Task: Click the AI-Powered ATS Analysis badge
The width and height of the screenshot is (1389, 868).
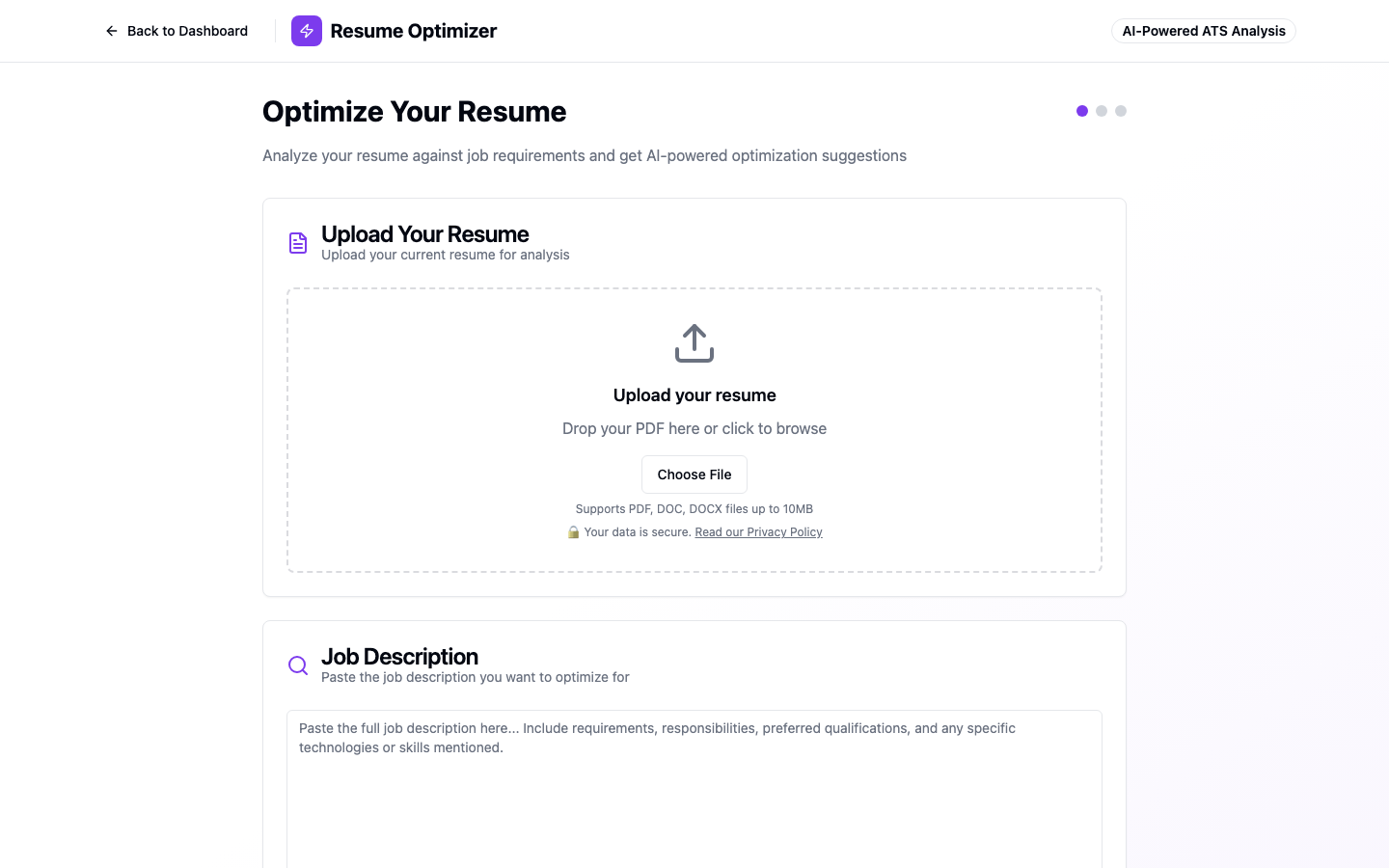Action: coord(1203,31)
